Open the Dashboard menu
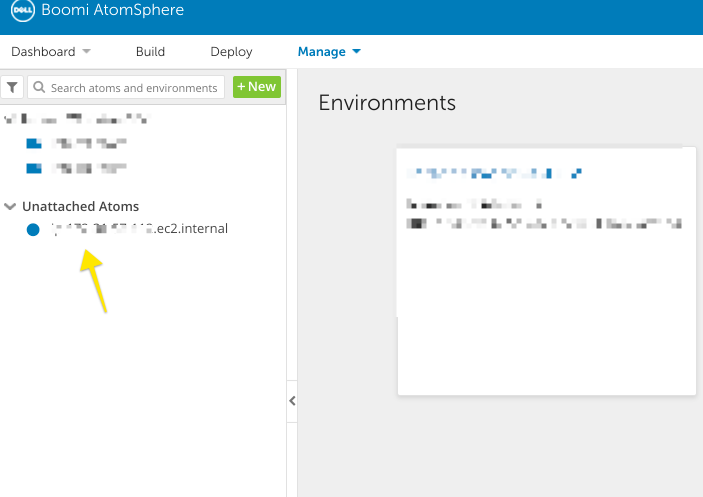The image size is (703, 497). (43, 52)
